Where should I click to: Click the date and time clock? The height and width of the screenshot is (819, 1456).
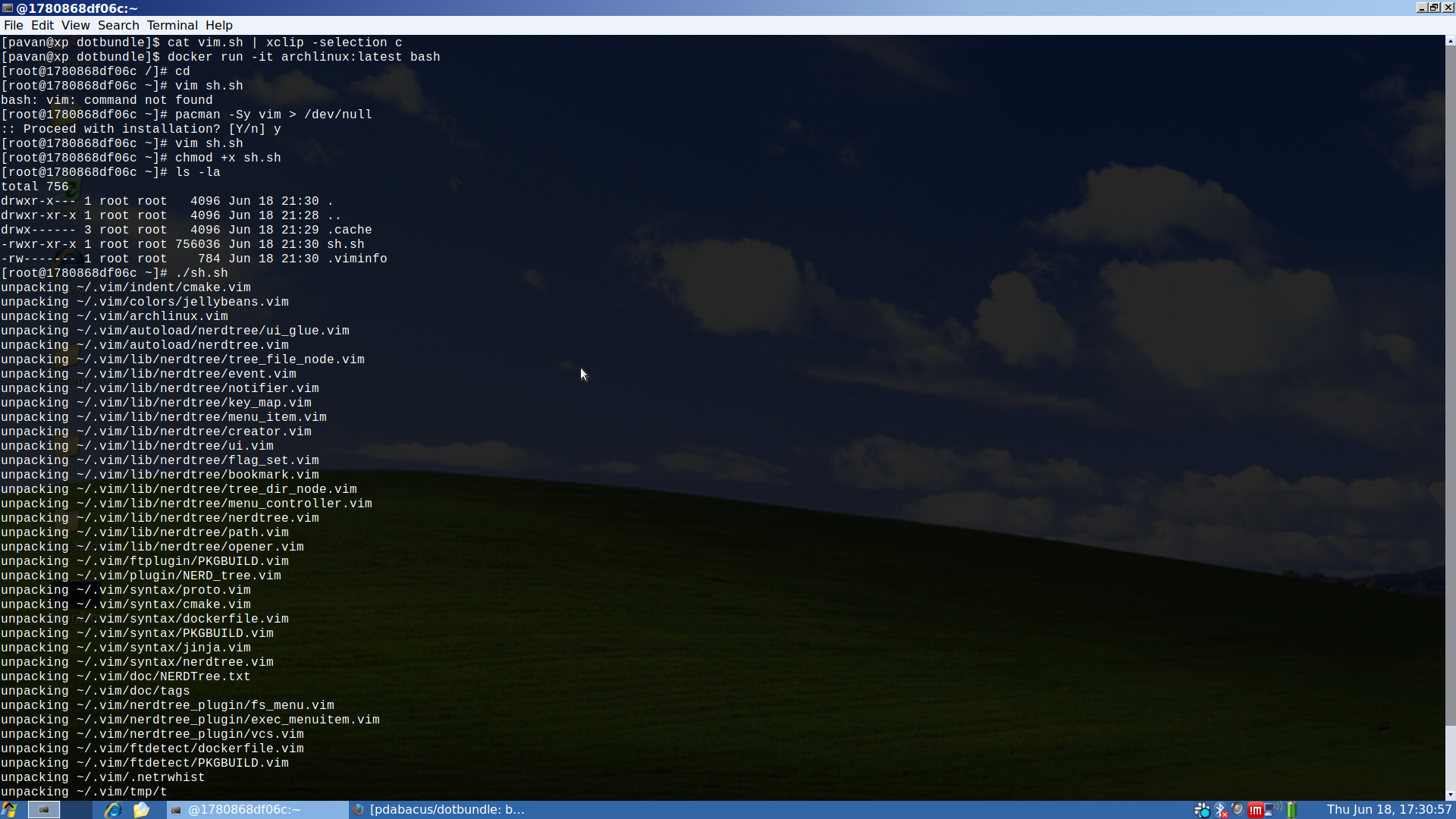click(1389, 810)
